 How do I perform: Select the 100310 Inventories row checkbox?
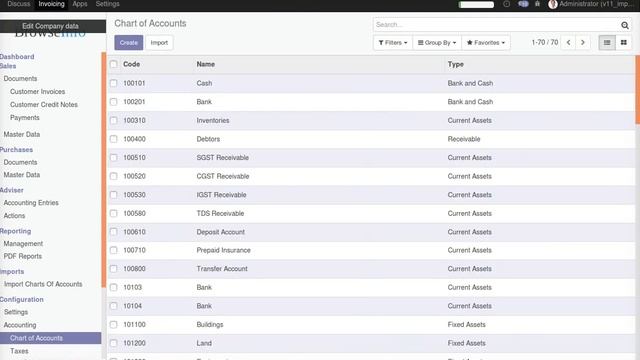(113, 120)
